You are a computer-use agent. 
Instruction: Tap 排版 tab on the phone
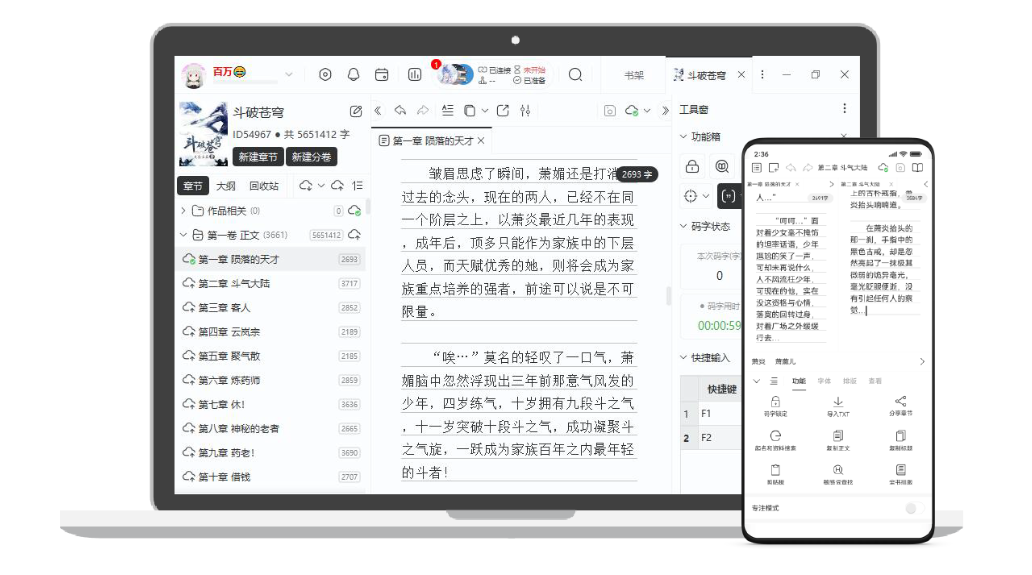tap(850, 381)
